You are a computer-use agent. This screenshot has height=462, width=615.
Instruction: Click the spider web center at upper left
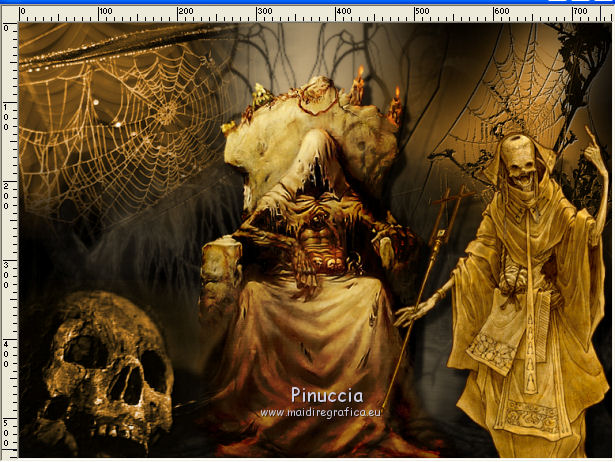pyautogui.click(x=168, y=113)
